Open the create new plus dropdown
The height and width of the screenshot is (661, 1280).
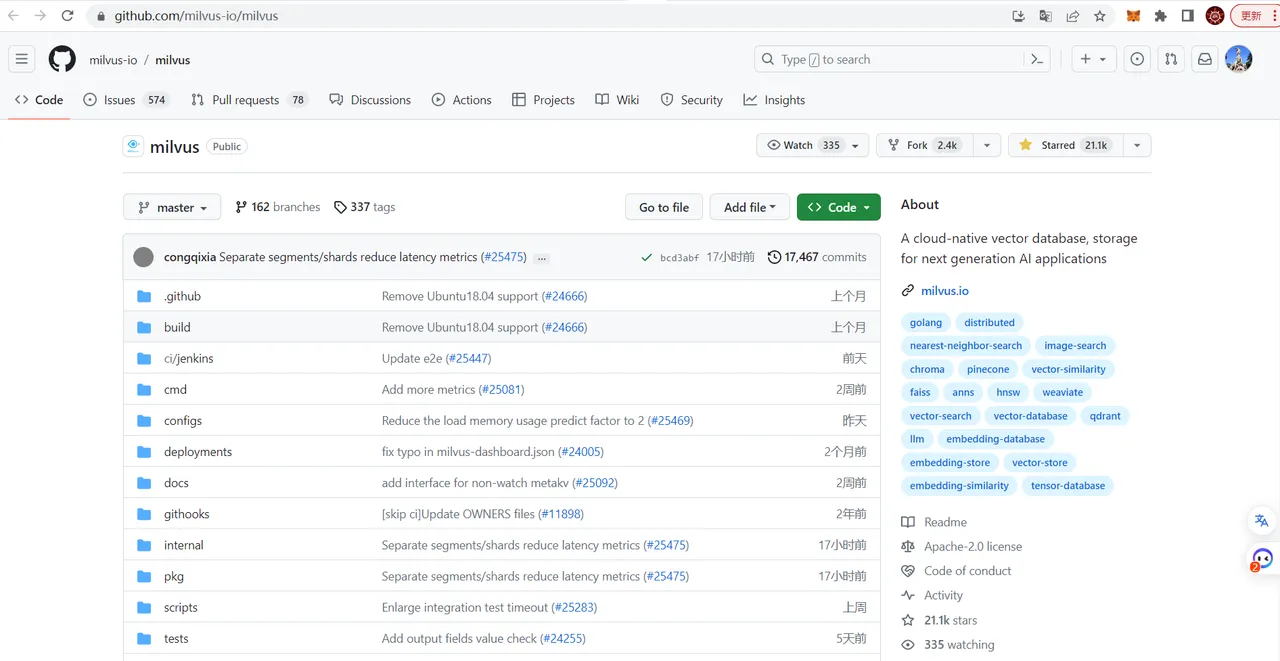[1093, 59]
